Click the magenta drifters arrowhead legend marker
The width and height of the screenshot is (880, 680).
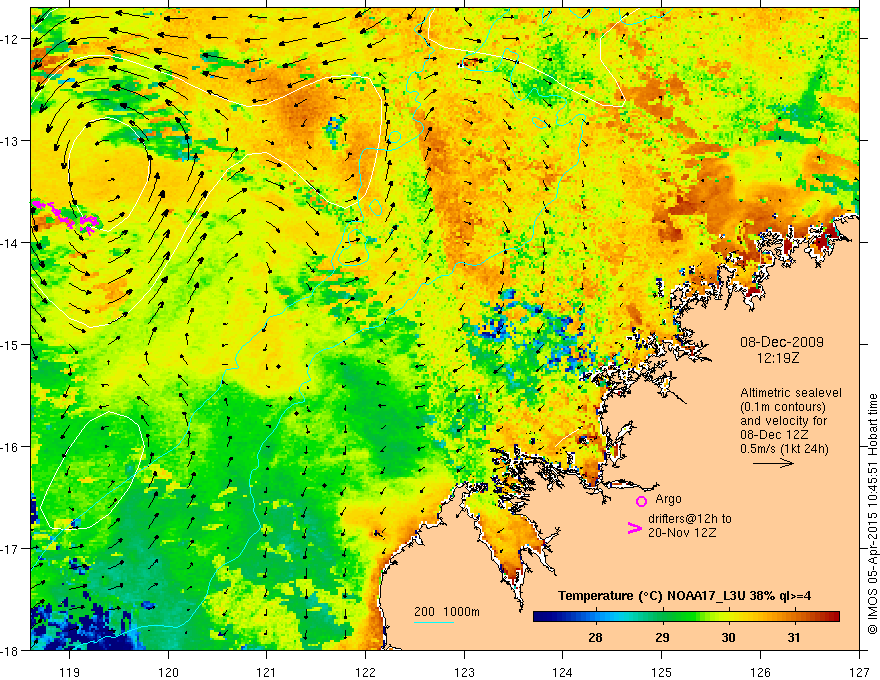pyautogui.click(x=634, y=527)
